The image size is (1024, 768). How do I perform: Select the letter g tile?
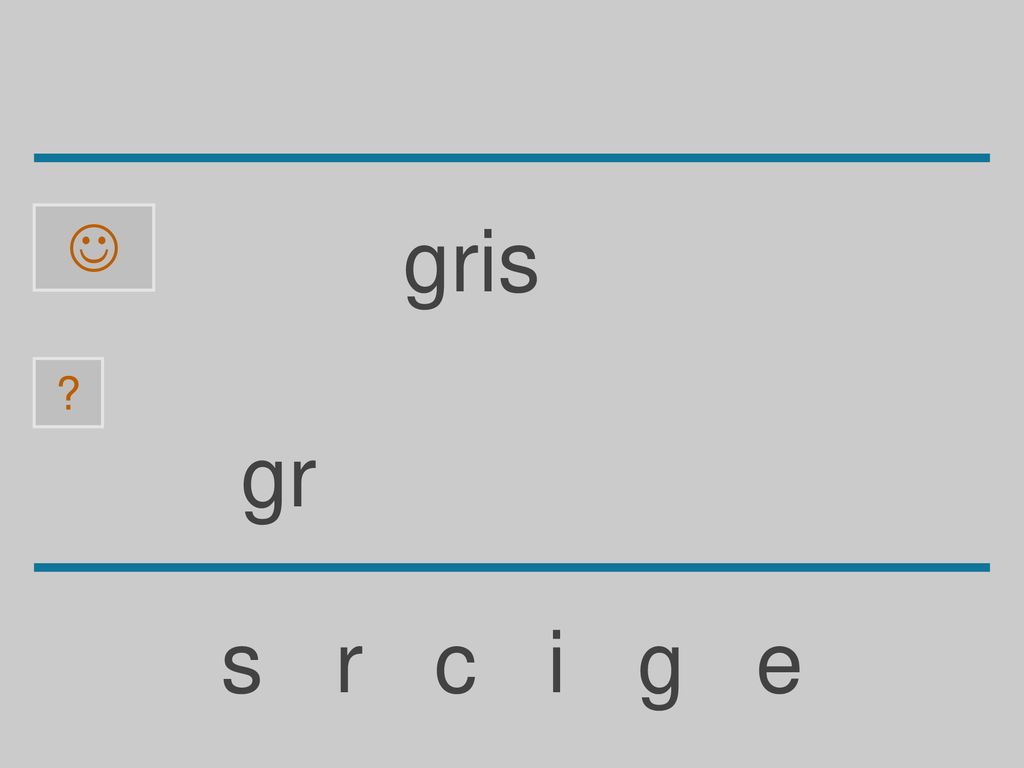tap(660, 675)
